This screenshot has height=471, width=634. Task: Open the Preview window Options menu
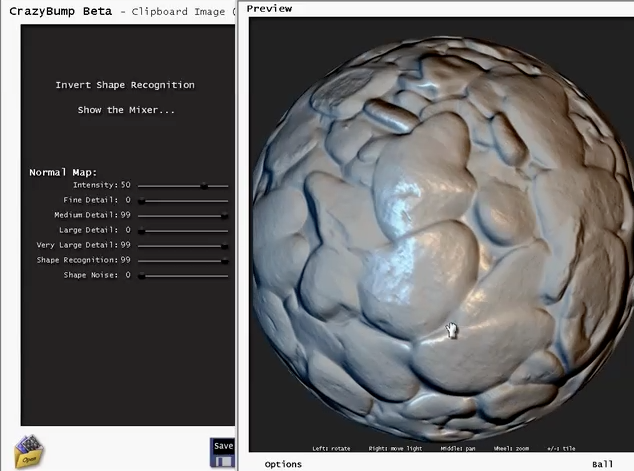tap(283, 464)
